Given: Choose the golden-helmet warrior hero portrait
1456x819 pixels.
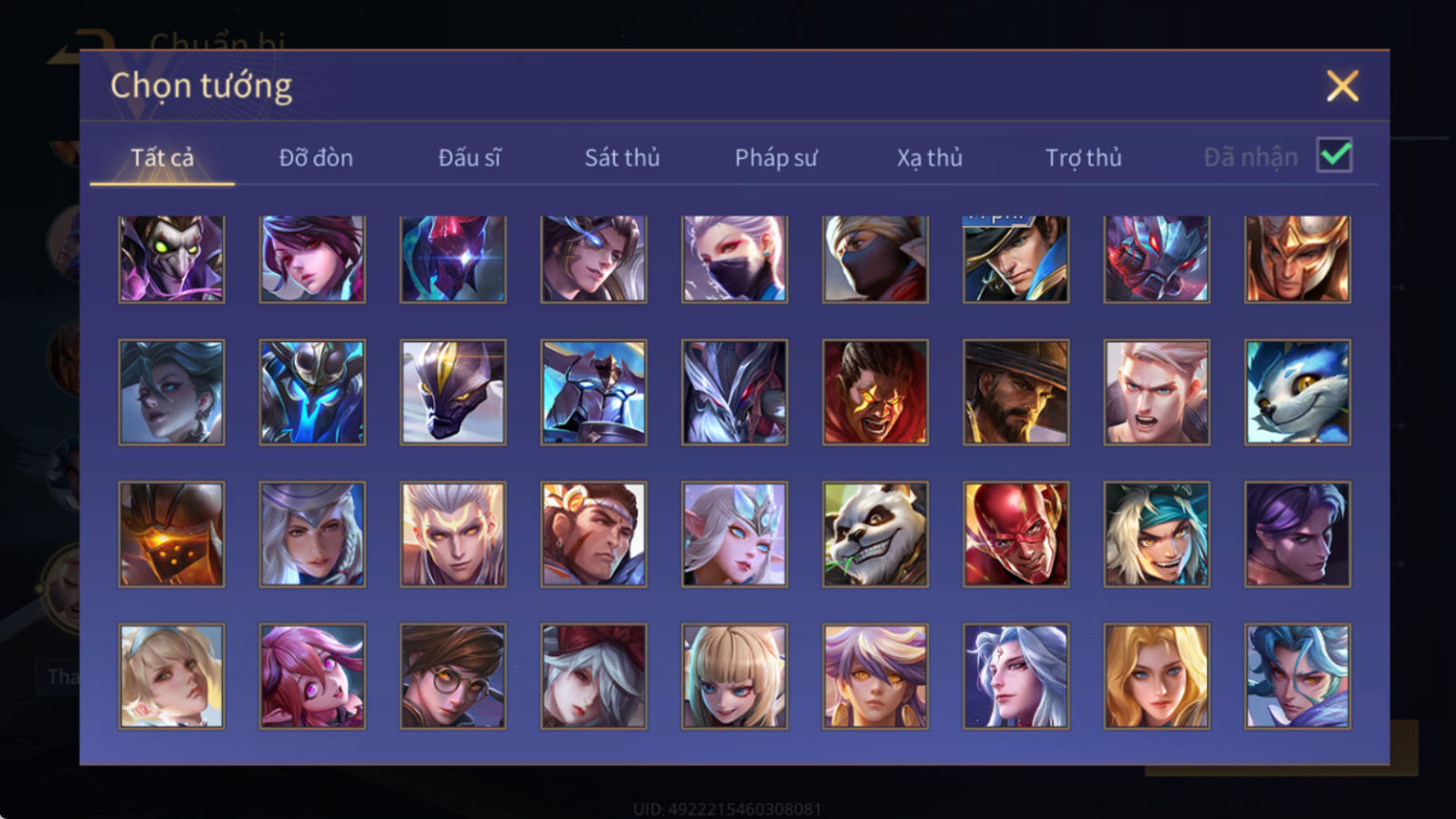Looking at the screenshot, I should click(1297, 258).
